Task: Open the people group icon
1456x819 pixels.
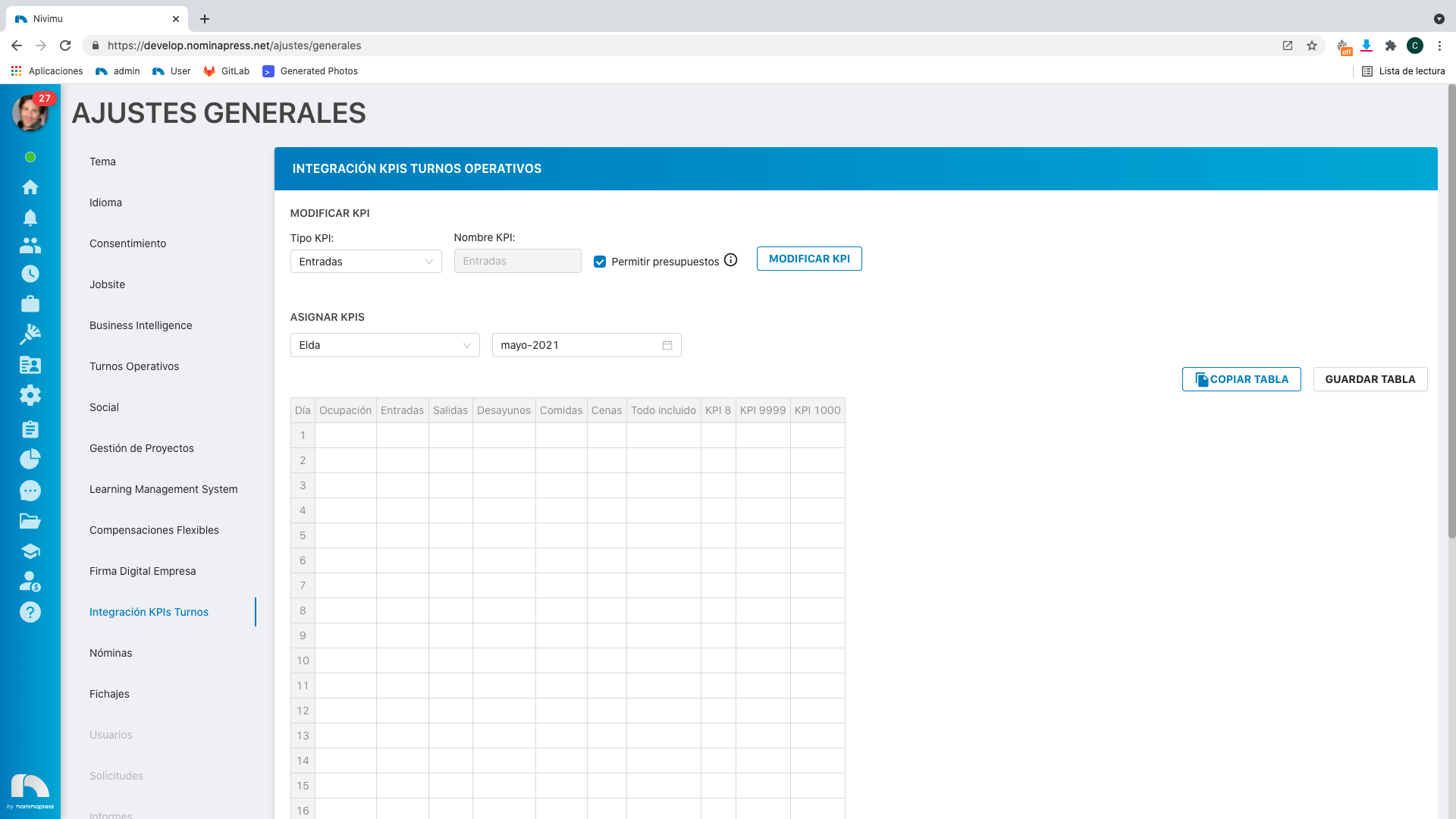Action: [30, 245]
